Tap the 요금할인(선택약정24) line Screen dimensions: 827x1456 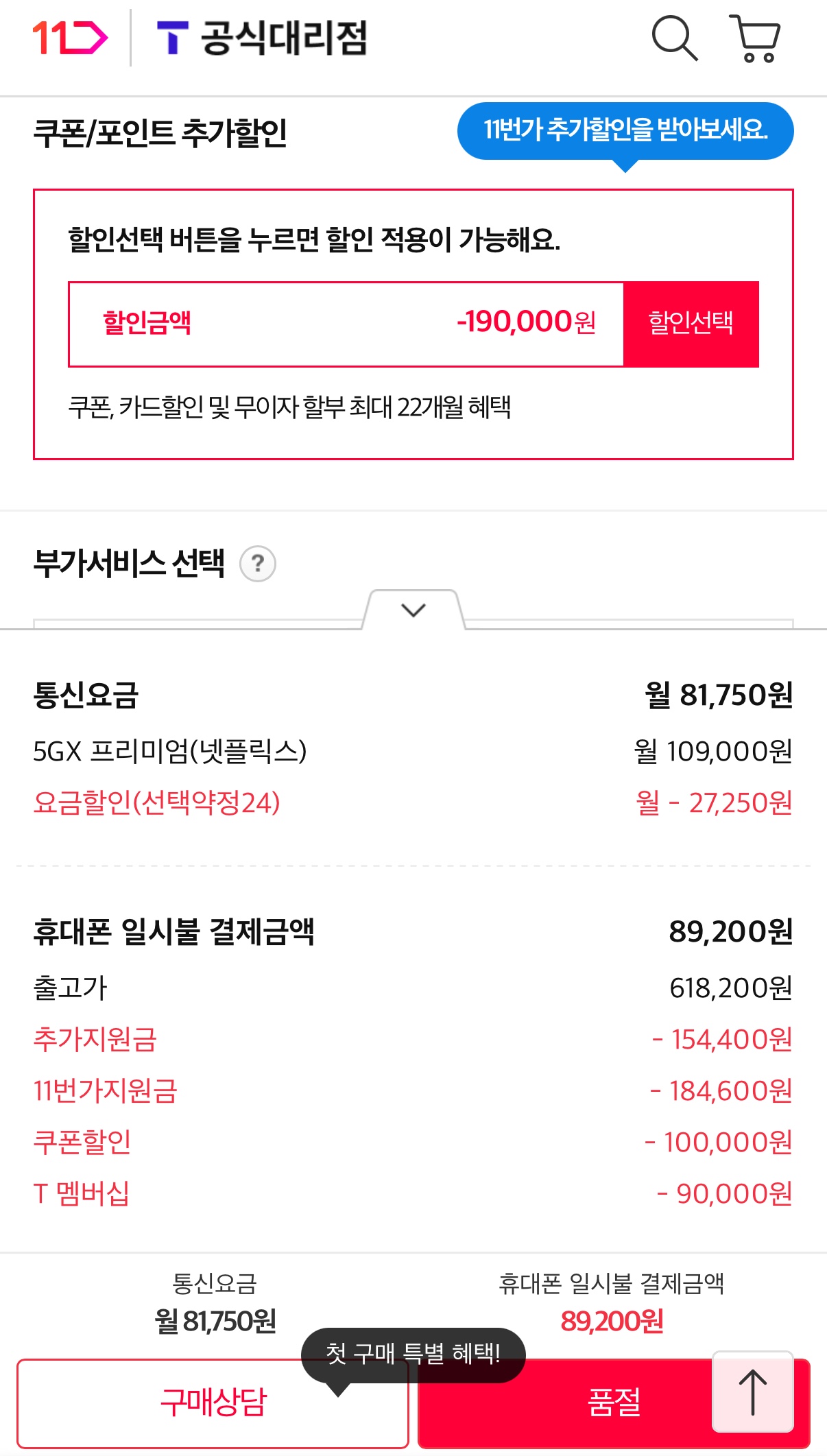157,802
